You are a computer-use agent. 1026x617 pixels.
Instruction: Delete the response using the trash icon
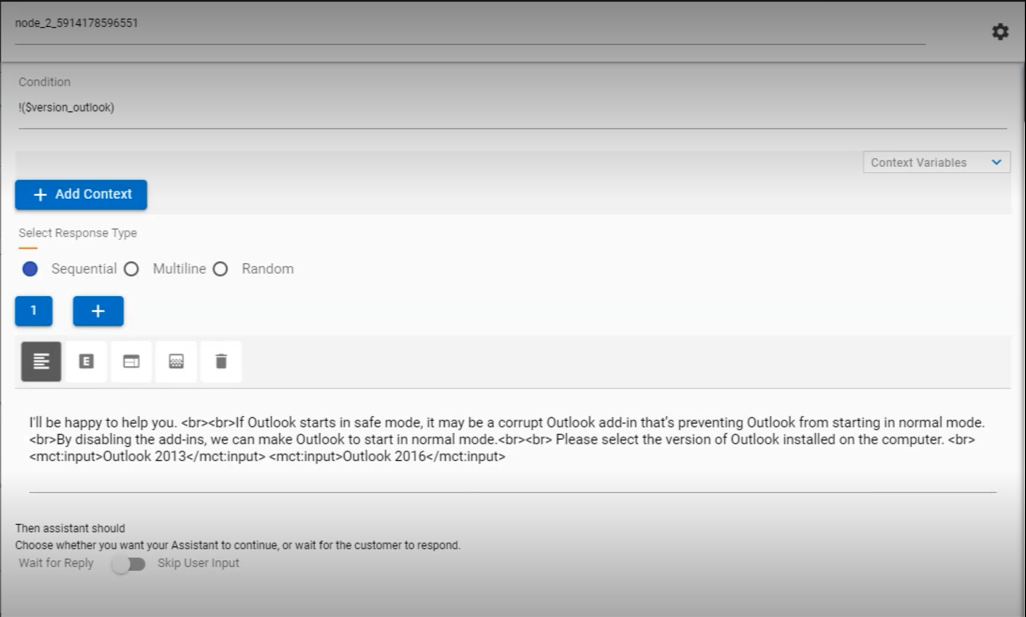pyautogui.click(x=220, y=361)
